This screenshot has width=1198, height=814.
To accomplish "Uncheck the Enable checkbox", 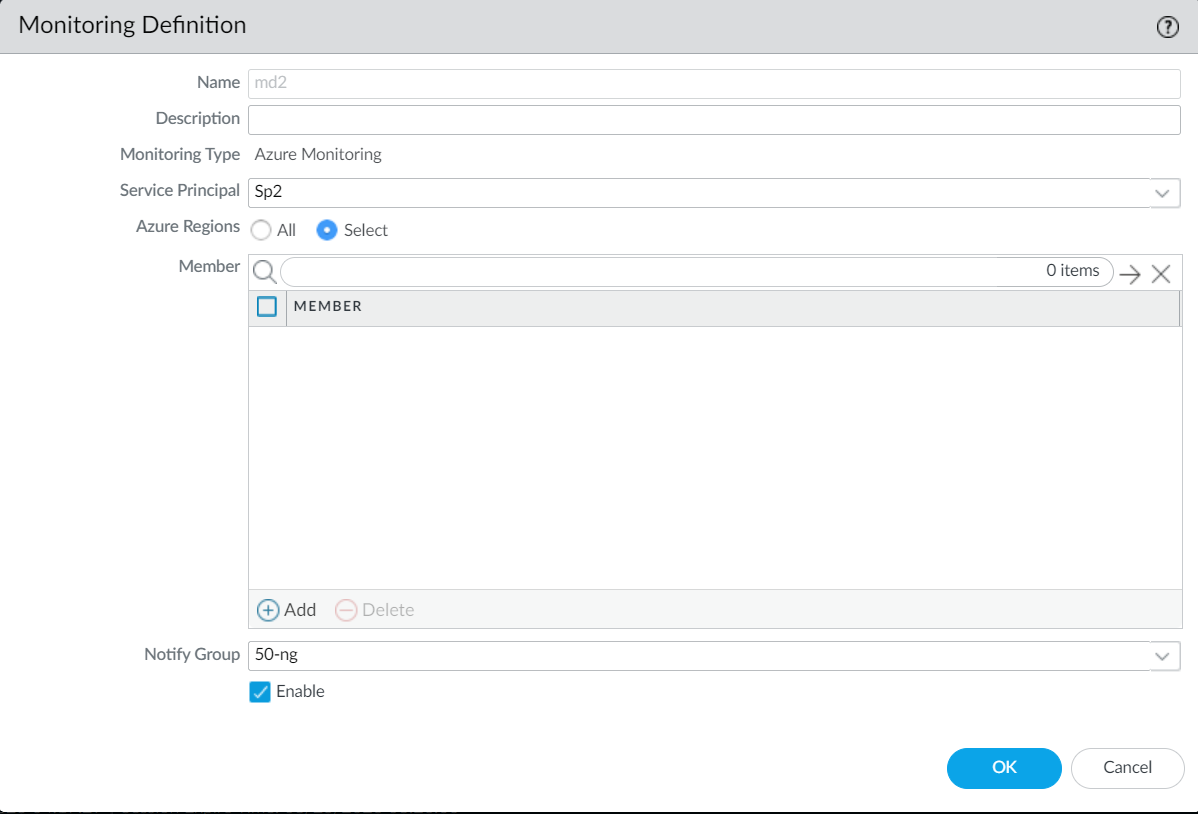I will [260, 692].
